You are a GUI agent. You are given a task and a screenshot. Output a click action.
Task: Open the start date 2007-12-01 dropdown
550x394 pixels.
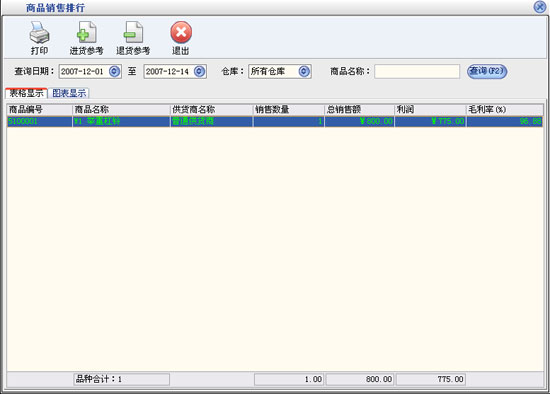(x=114, y=72)
